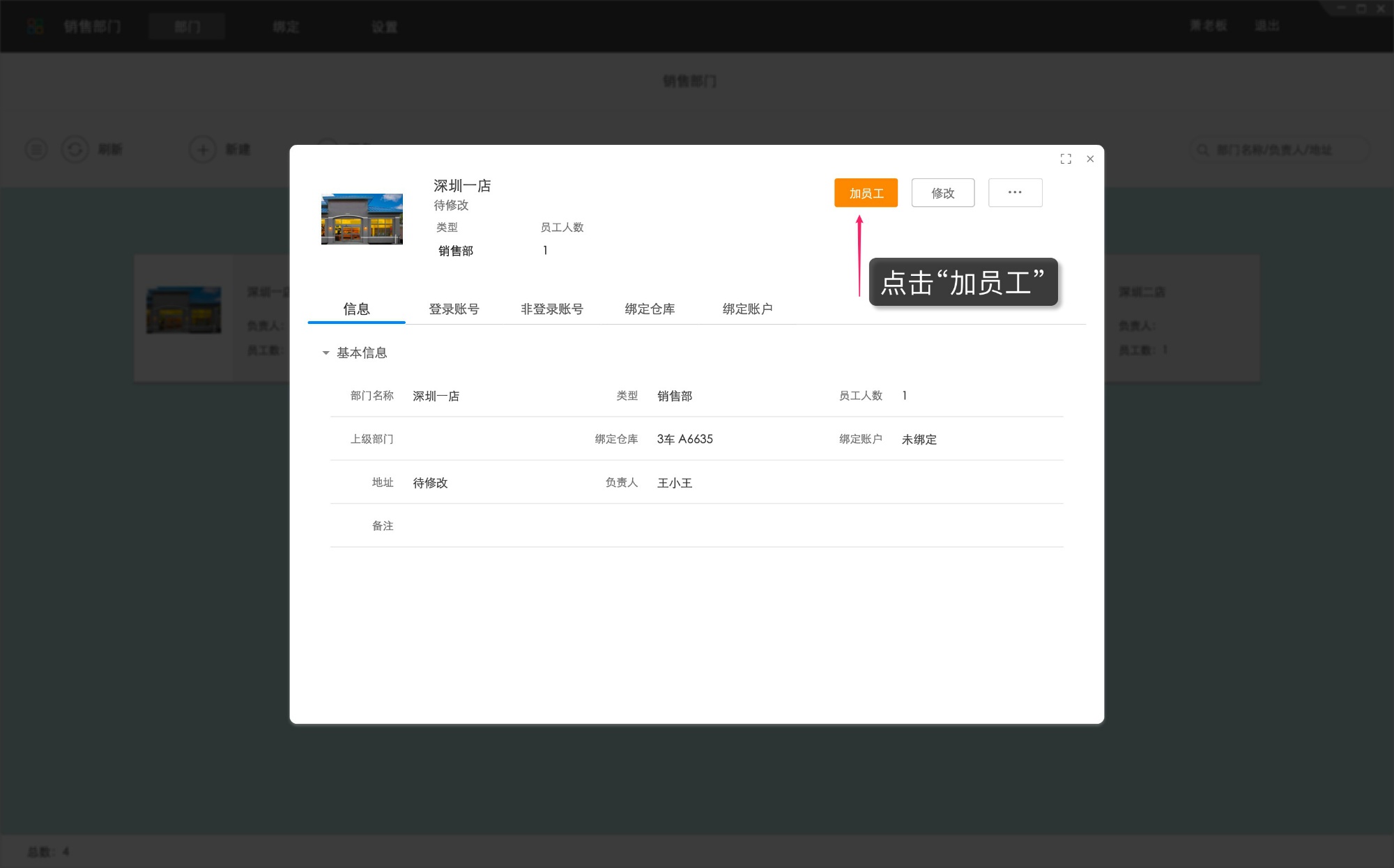1394x868 pixels.
Task: Switch to the 绑定仓库 tab
Action: [x=650, y=309]
